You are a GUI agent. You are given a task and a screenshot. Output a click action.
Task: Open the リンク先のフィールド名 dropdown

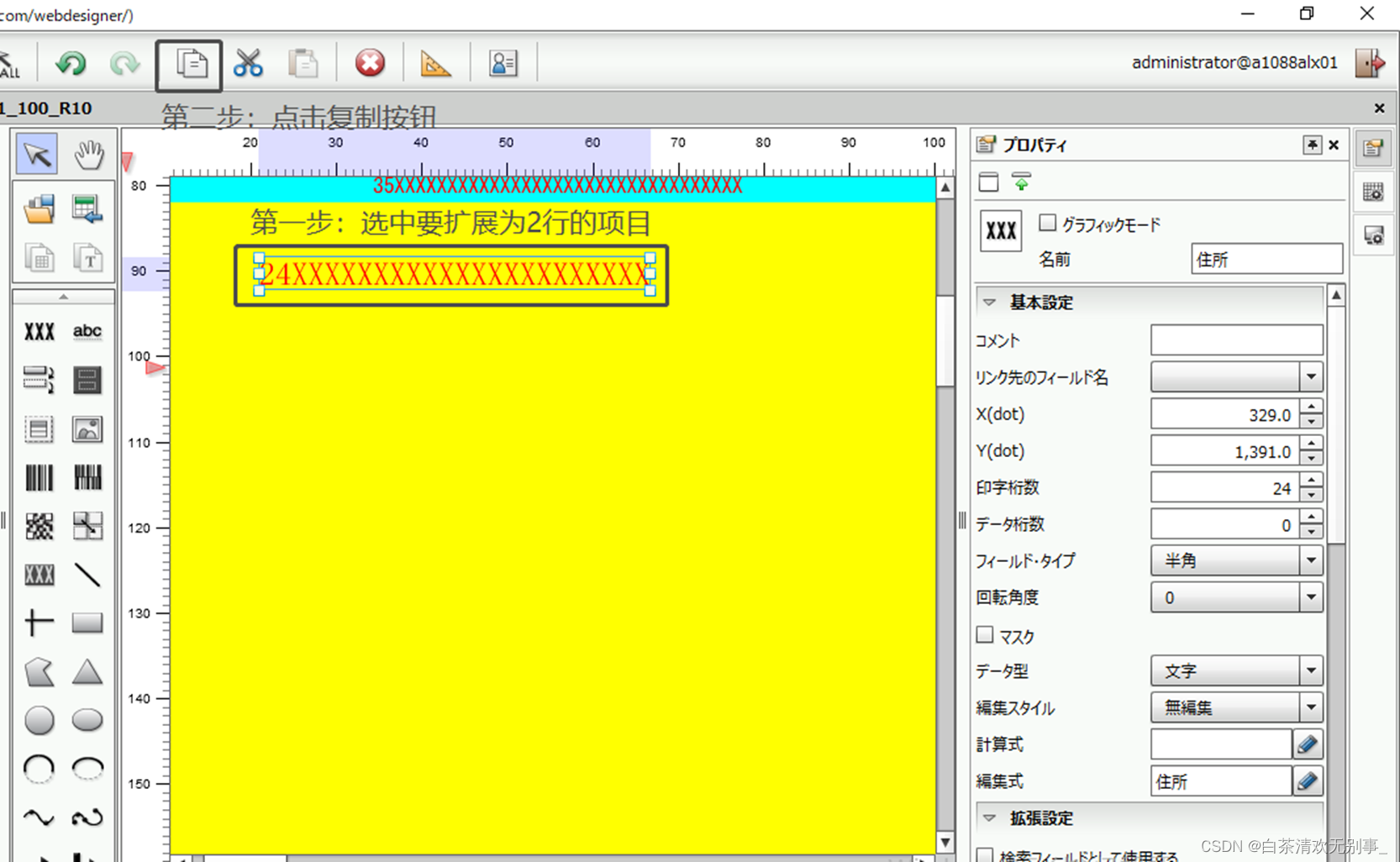[x=1309, y=376]
